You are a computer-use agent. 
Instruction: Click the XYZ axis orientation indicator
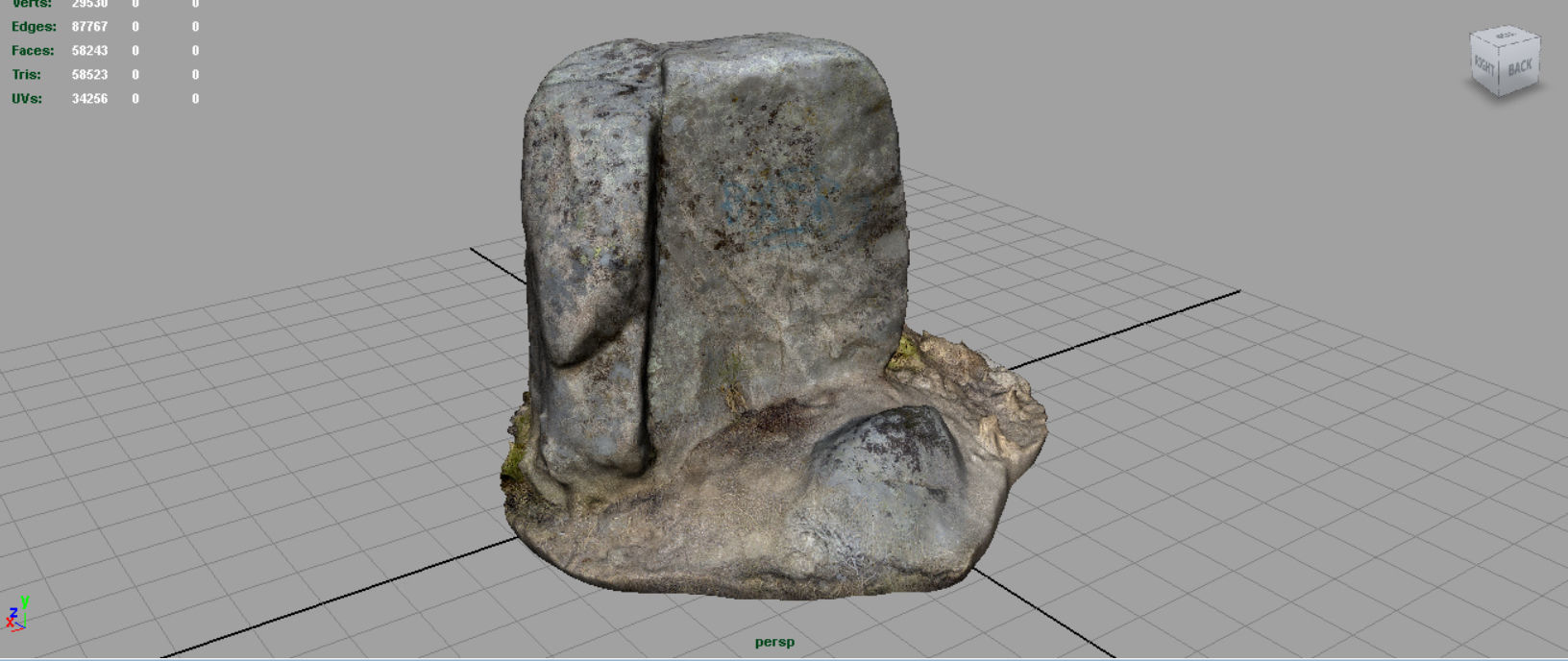click(x=17, y=613)
